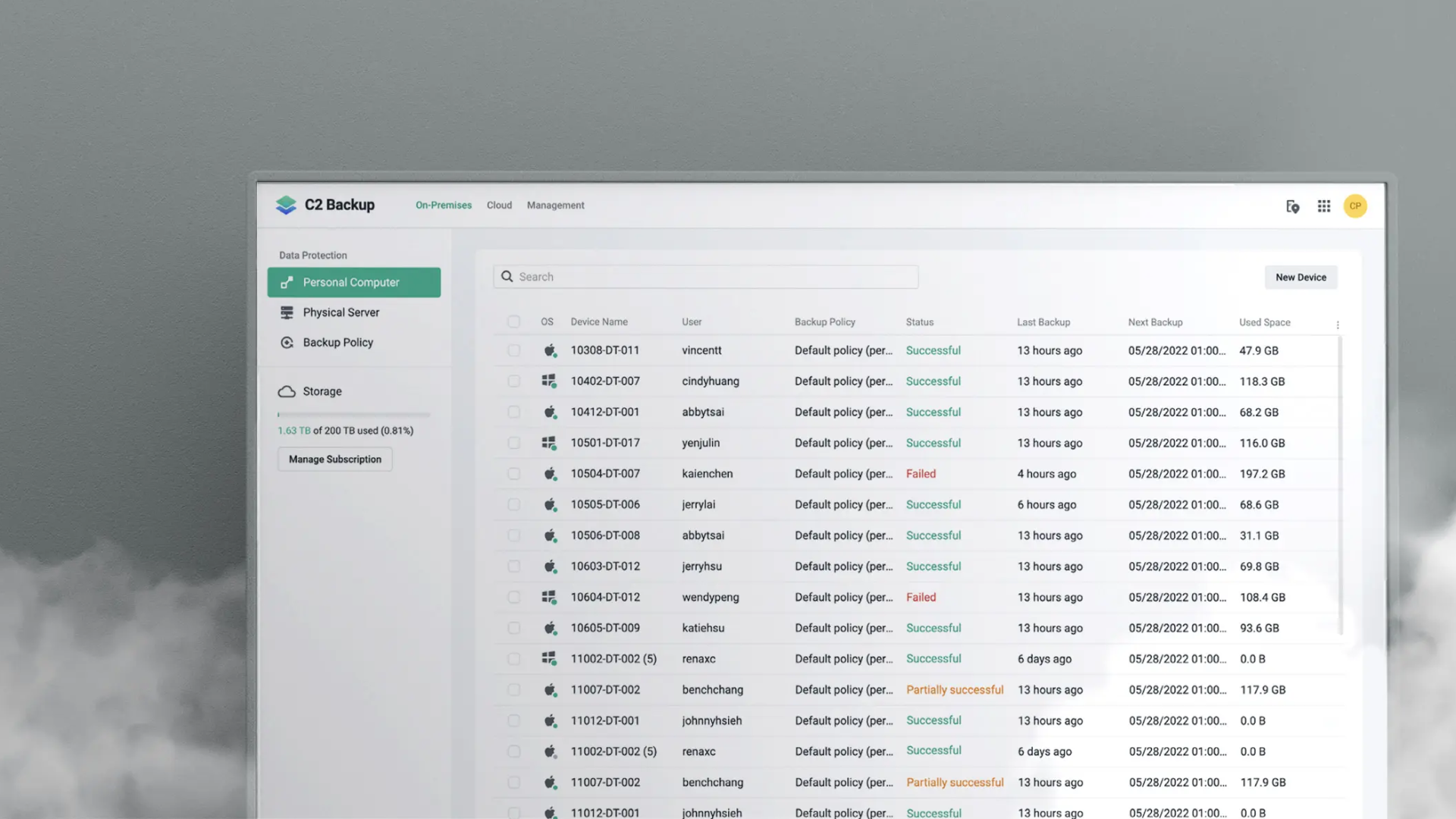Click the search magnifier icon
The image size is (1456, 819).
click(x=507, y=277)
